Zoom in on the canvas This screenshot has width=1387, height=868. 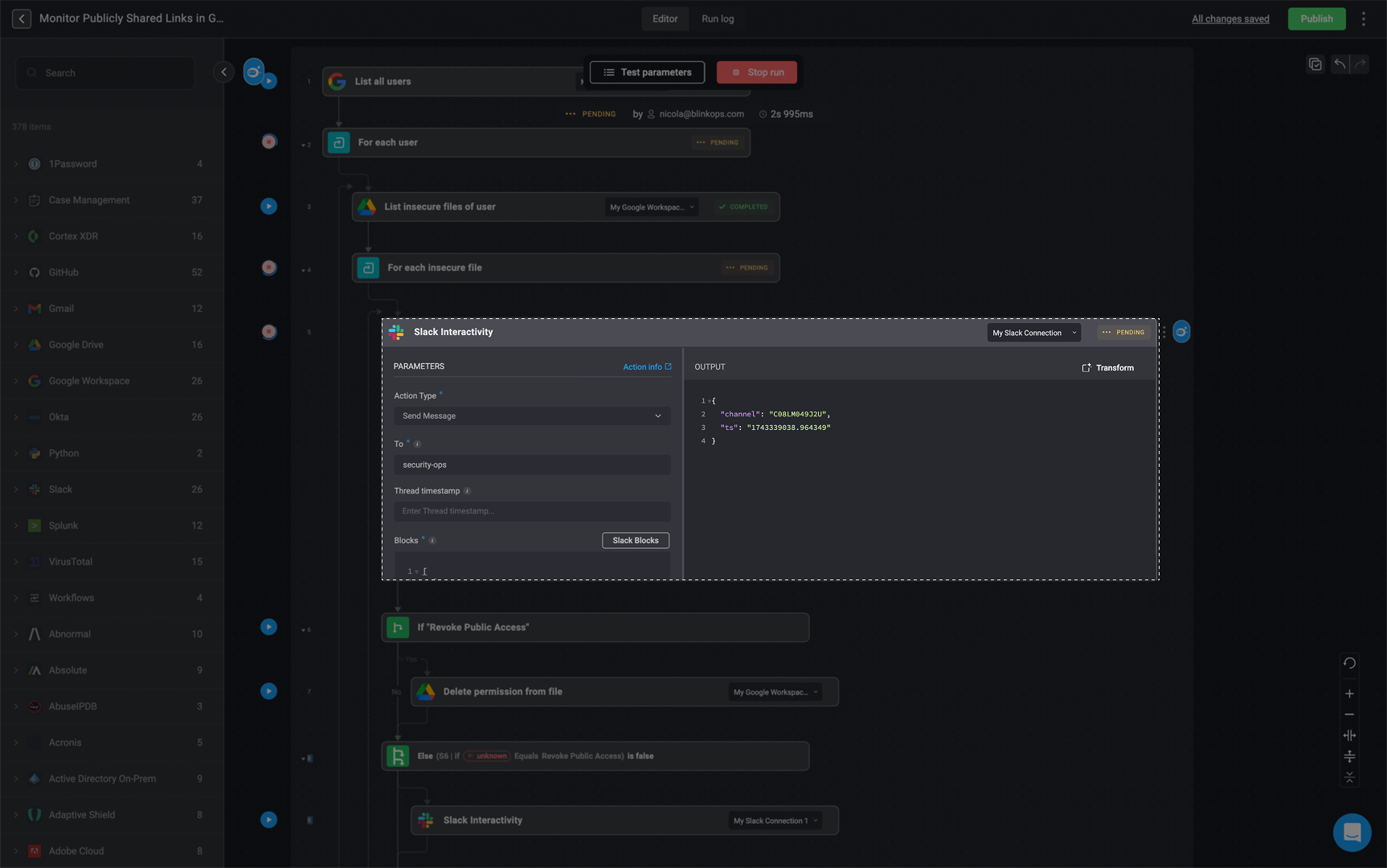(1349, 694)
